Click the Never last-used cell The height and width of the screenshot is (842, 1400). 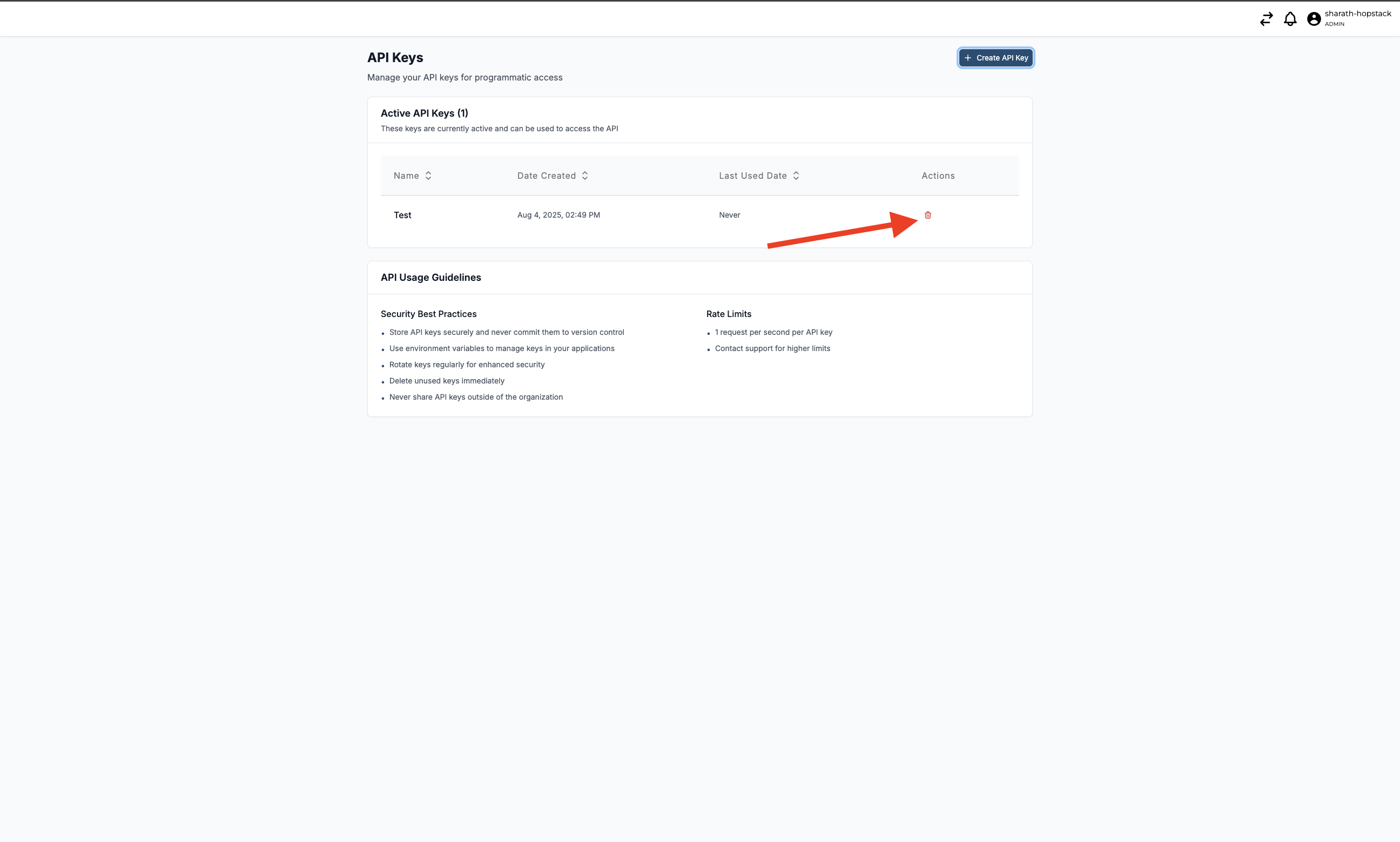(x=729, y=215)
